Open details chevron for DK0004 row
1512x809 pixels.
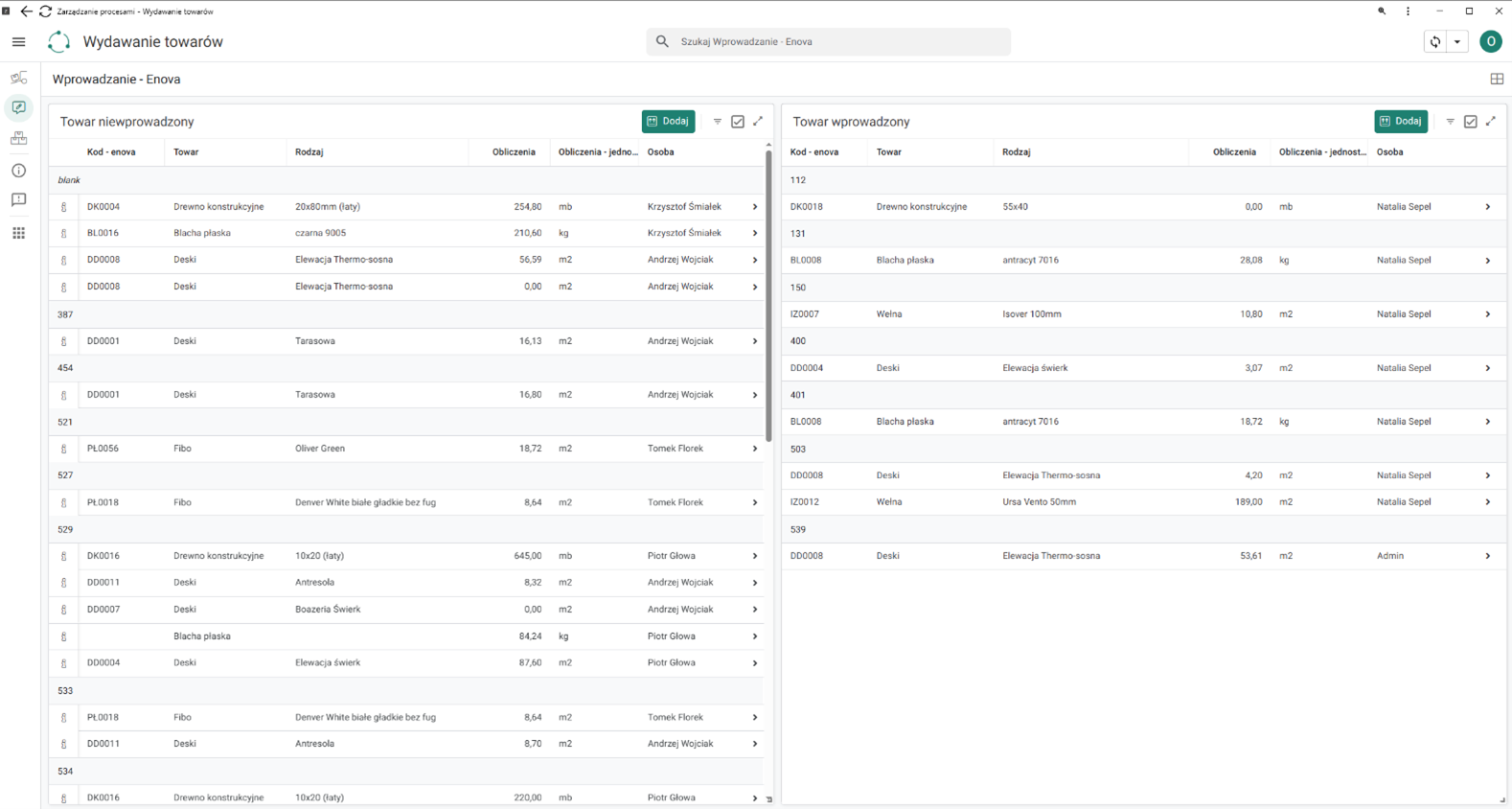pyautogui.click(x=755, y=207)
